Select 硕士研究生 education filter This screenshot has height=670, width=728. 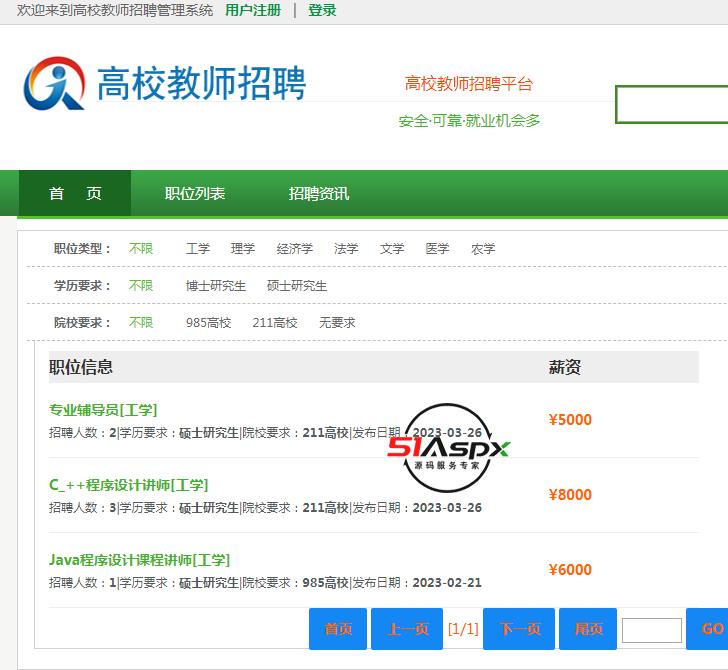[297, 286]
